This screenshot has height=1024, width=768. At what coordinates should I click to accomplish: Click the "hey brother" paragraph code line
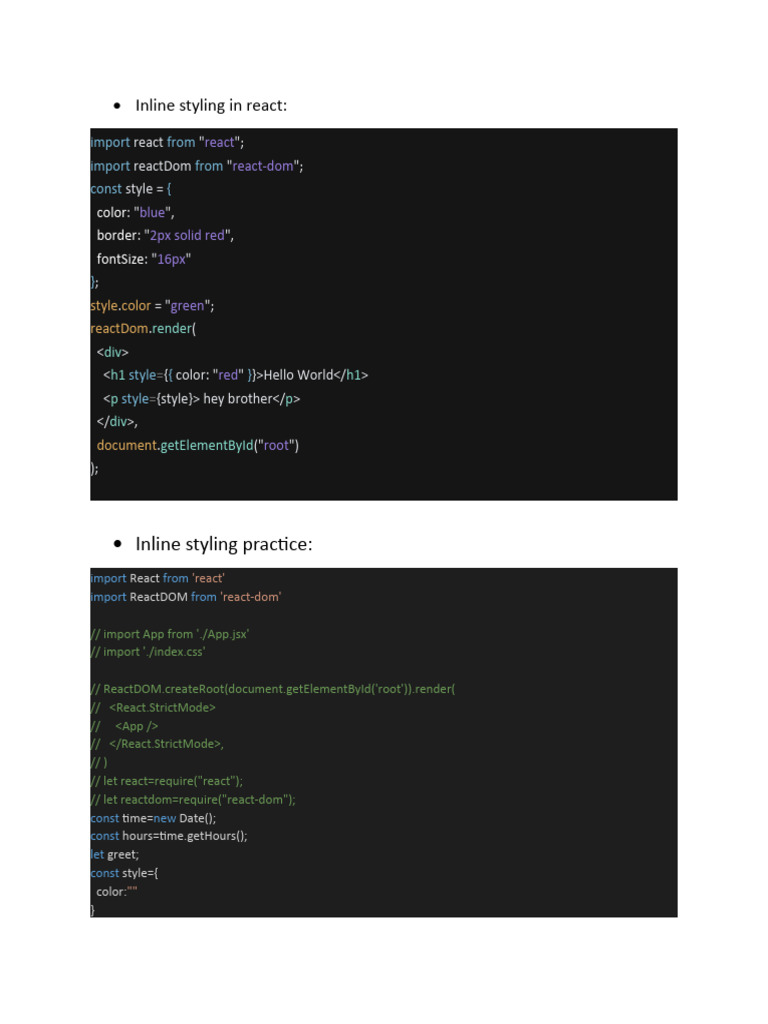pyautogui.click(x=202, y=398)
